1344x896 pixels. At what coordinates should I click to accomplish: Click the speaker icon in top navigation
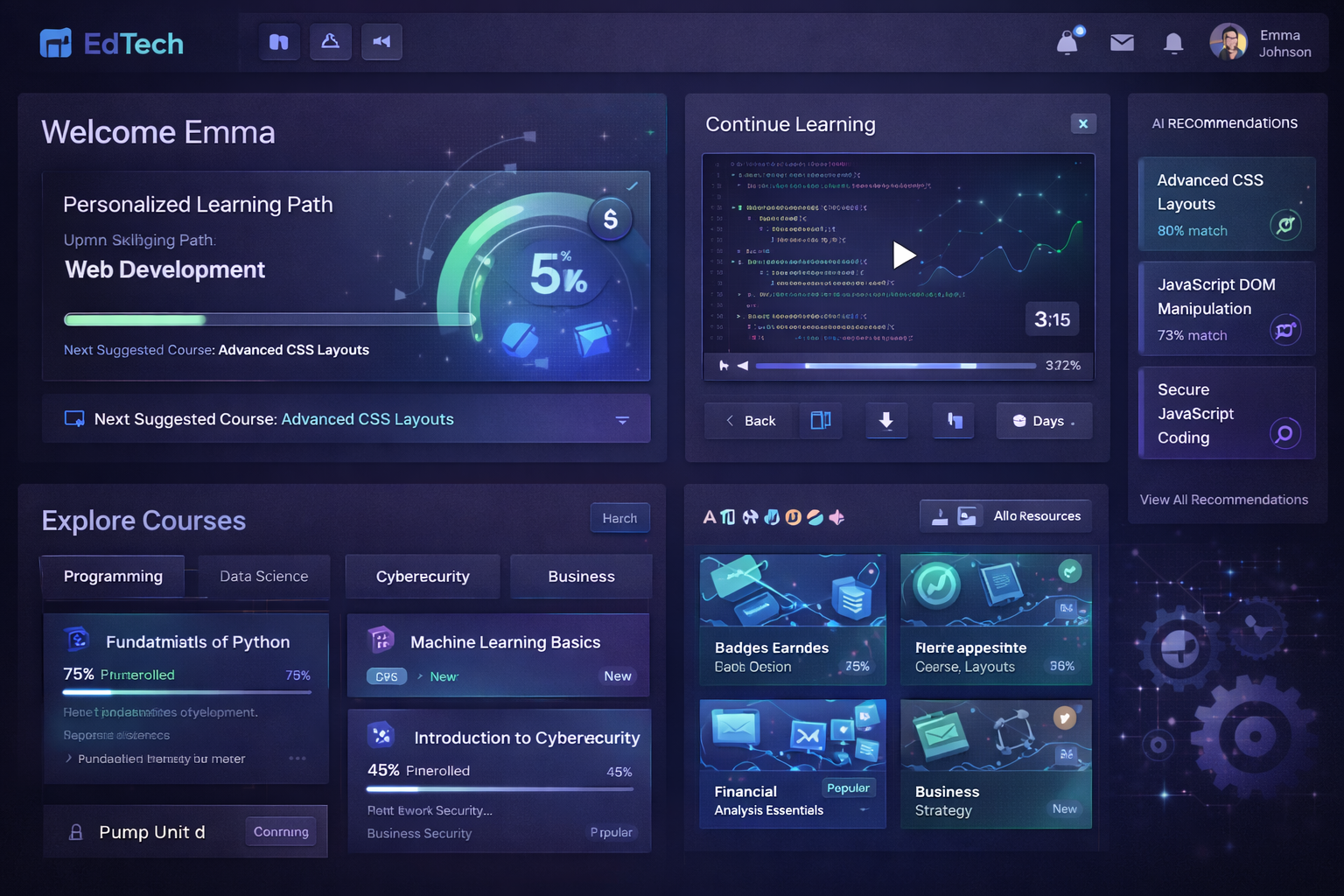(x=381, y=41)
